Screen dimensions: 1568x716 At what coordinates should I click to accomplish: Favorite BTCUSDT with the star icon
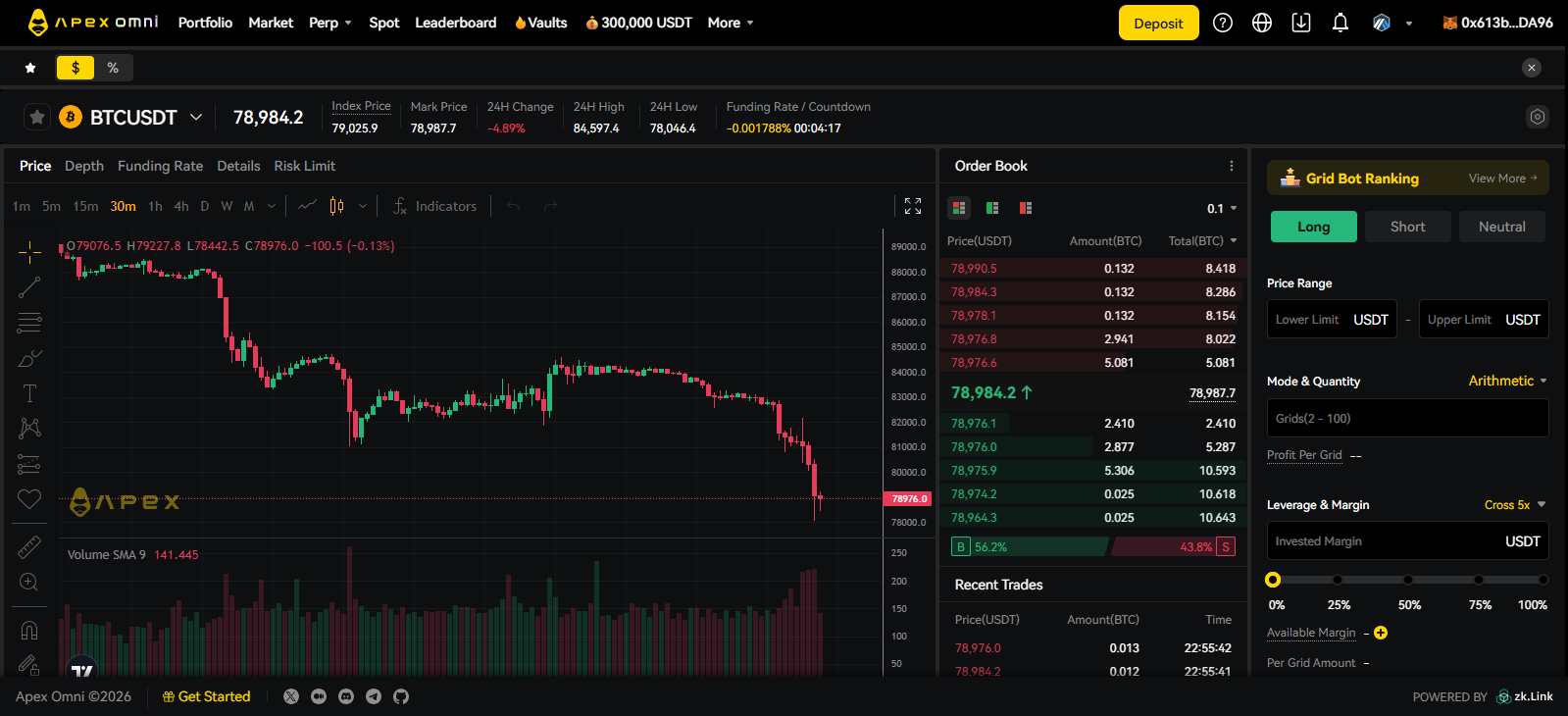pos(37,118)
